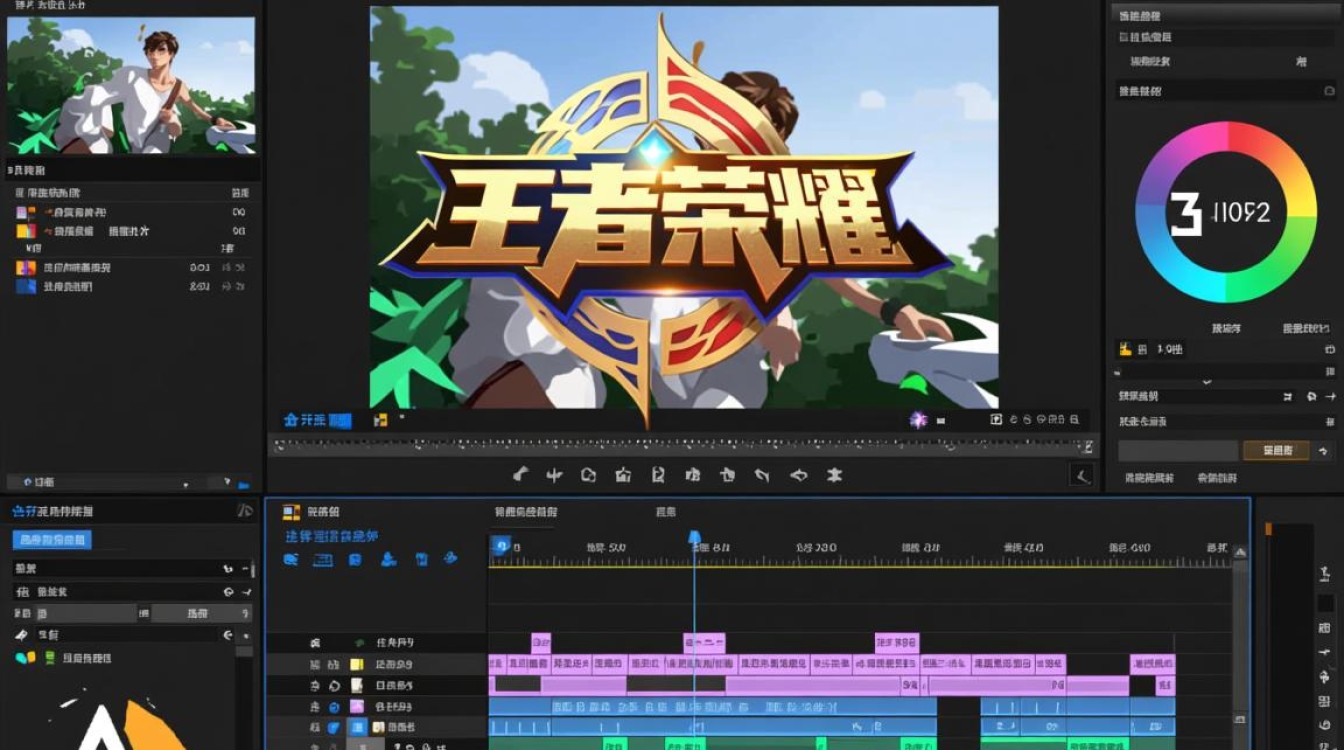Click the blue label at the monitor's bottom-left
Viewport: 1344px width, 750px height.
pyautogui.click(x=317, y=420)
